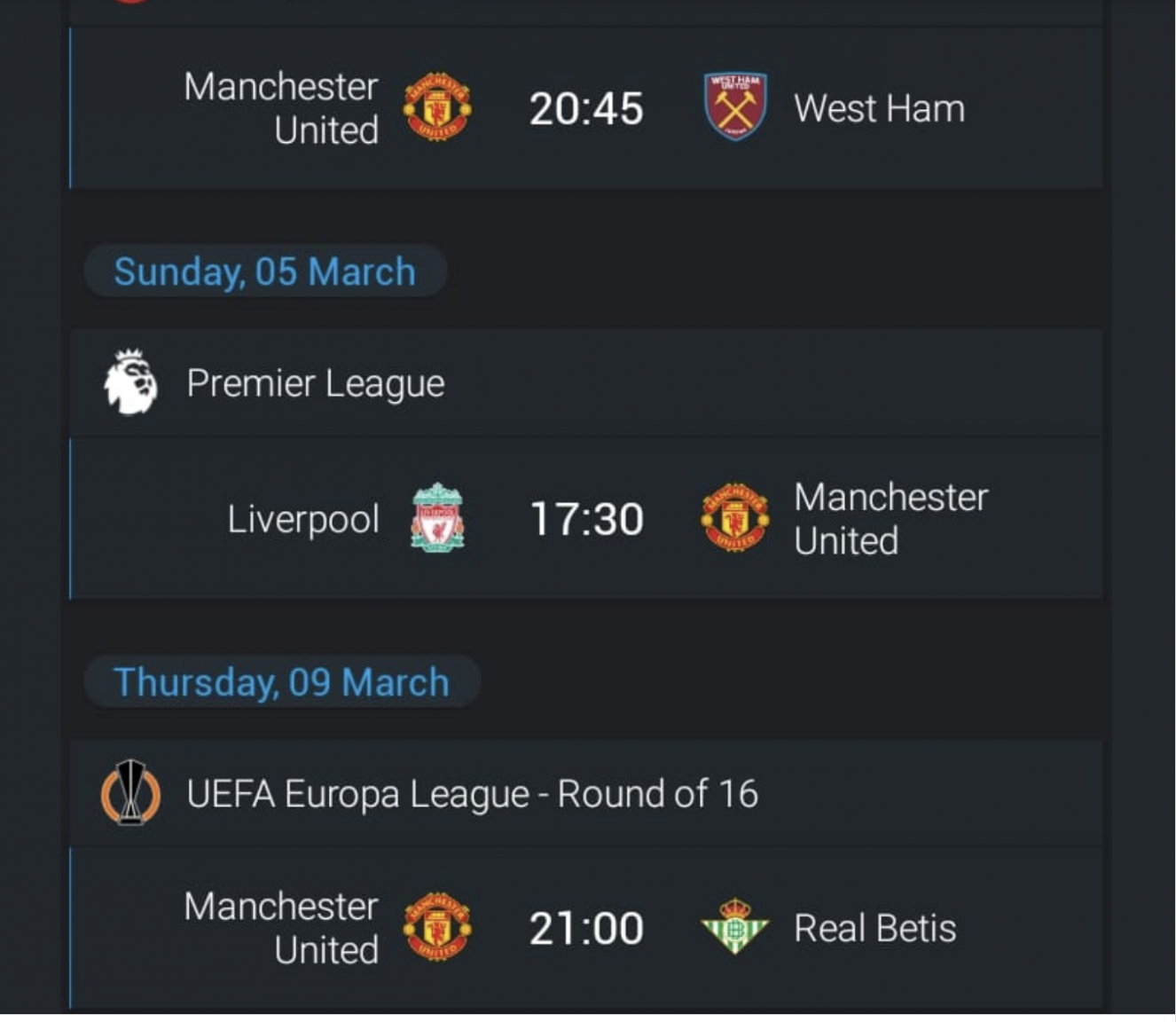Click the Real Betis club crest
1176x1022 pixels.
(734, 926)
